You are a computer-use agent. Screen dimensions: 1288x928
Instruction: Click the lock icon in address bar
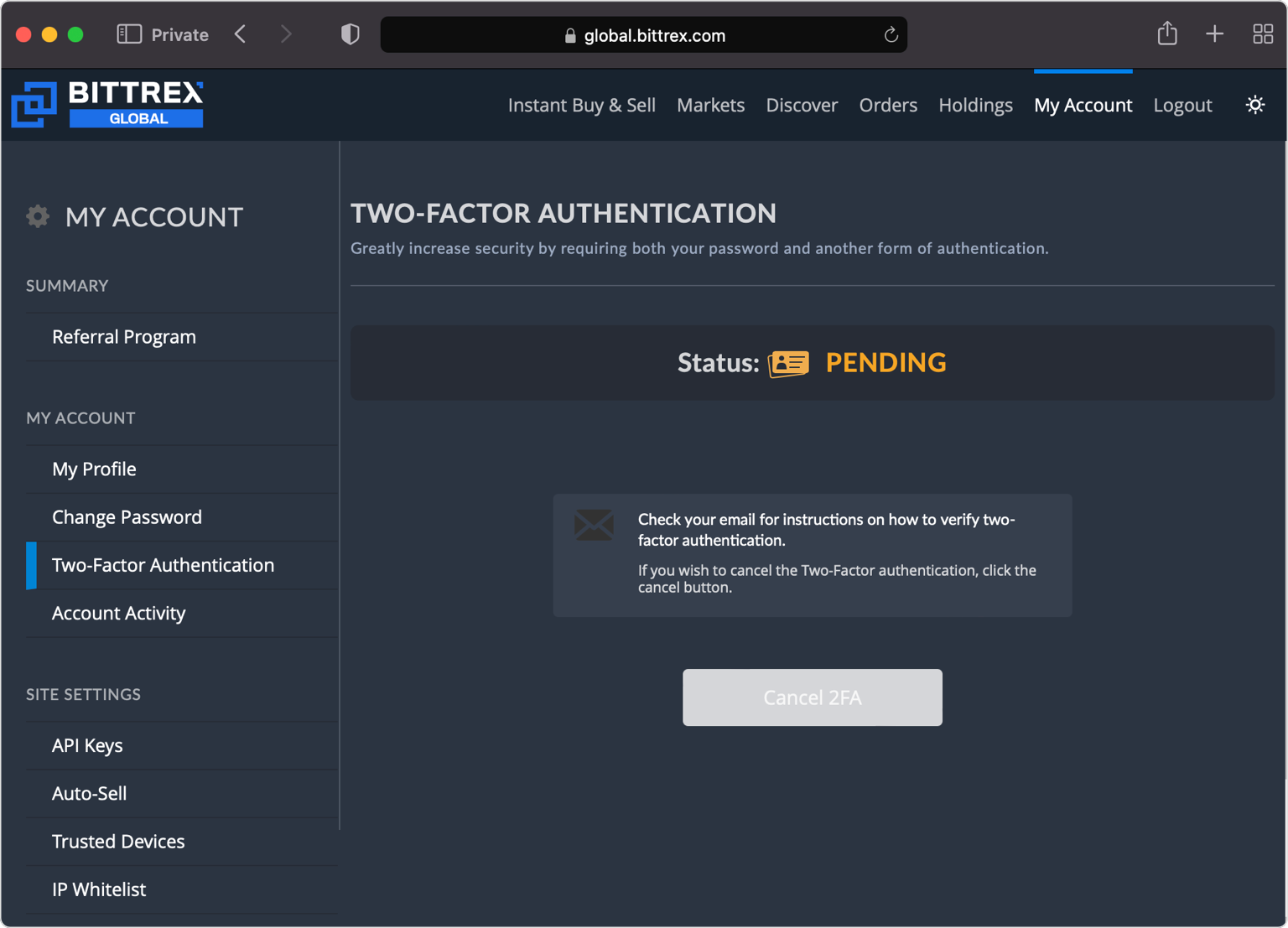570,35
